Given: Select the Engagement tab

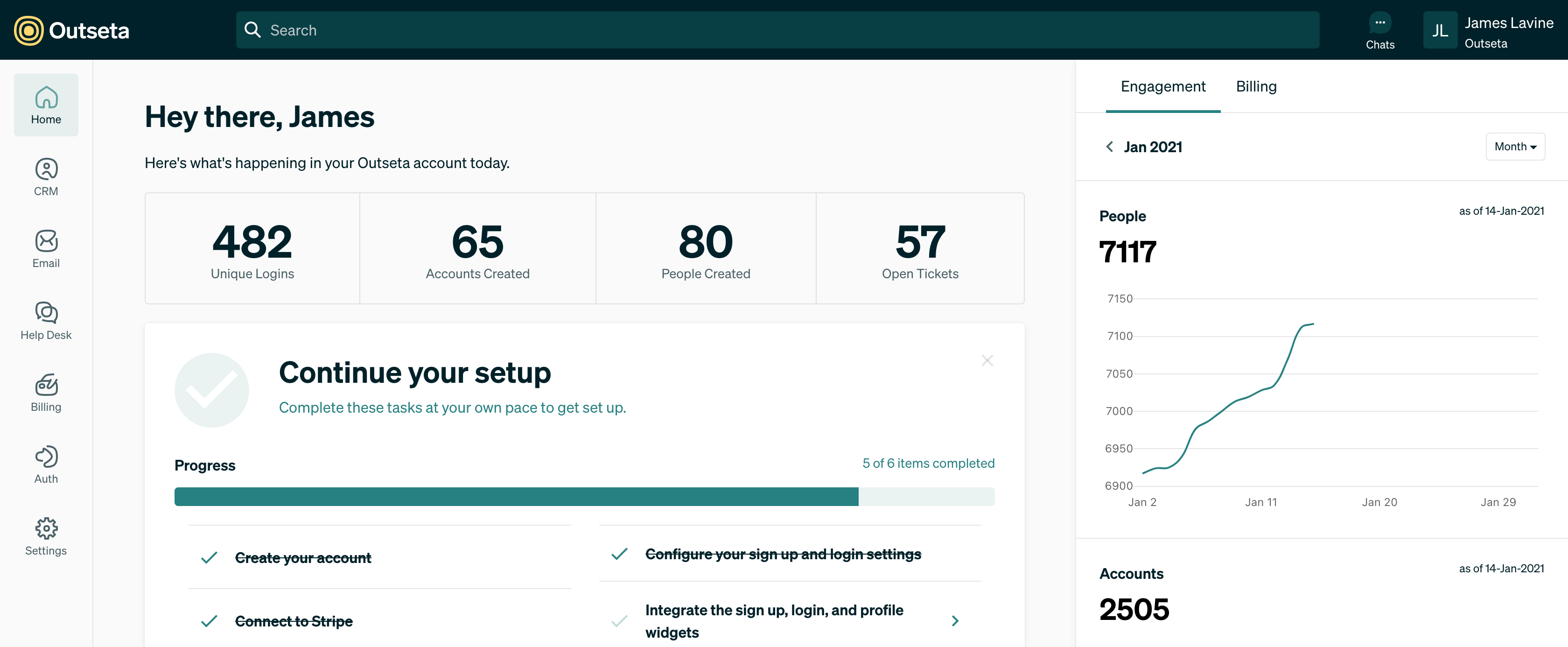Looking at the screenshot, I should [x=1162, y=86].
